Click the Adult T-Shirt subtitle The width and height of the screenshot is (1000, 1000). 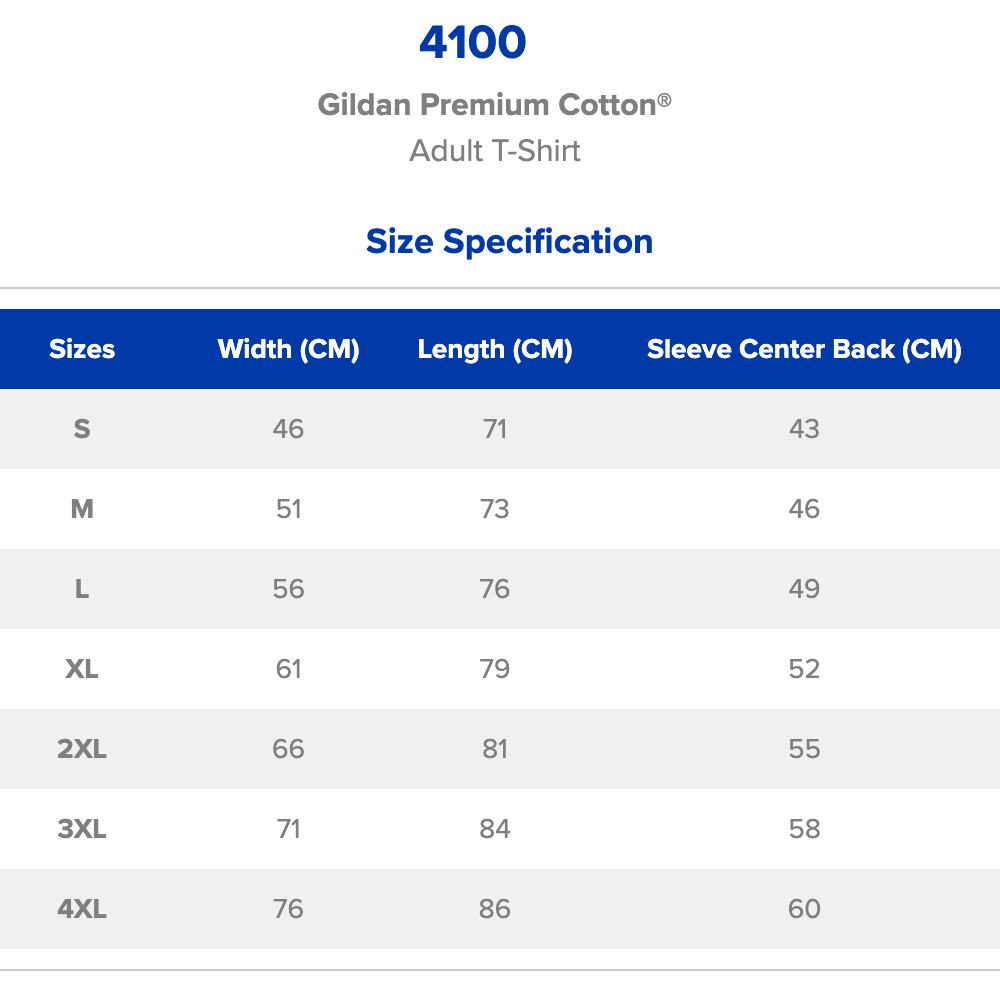495,151
